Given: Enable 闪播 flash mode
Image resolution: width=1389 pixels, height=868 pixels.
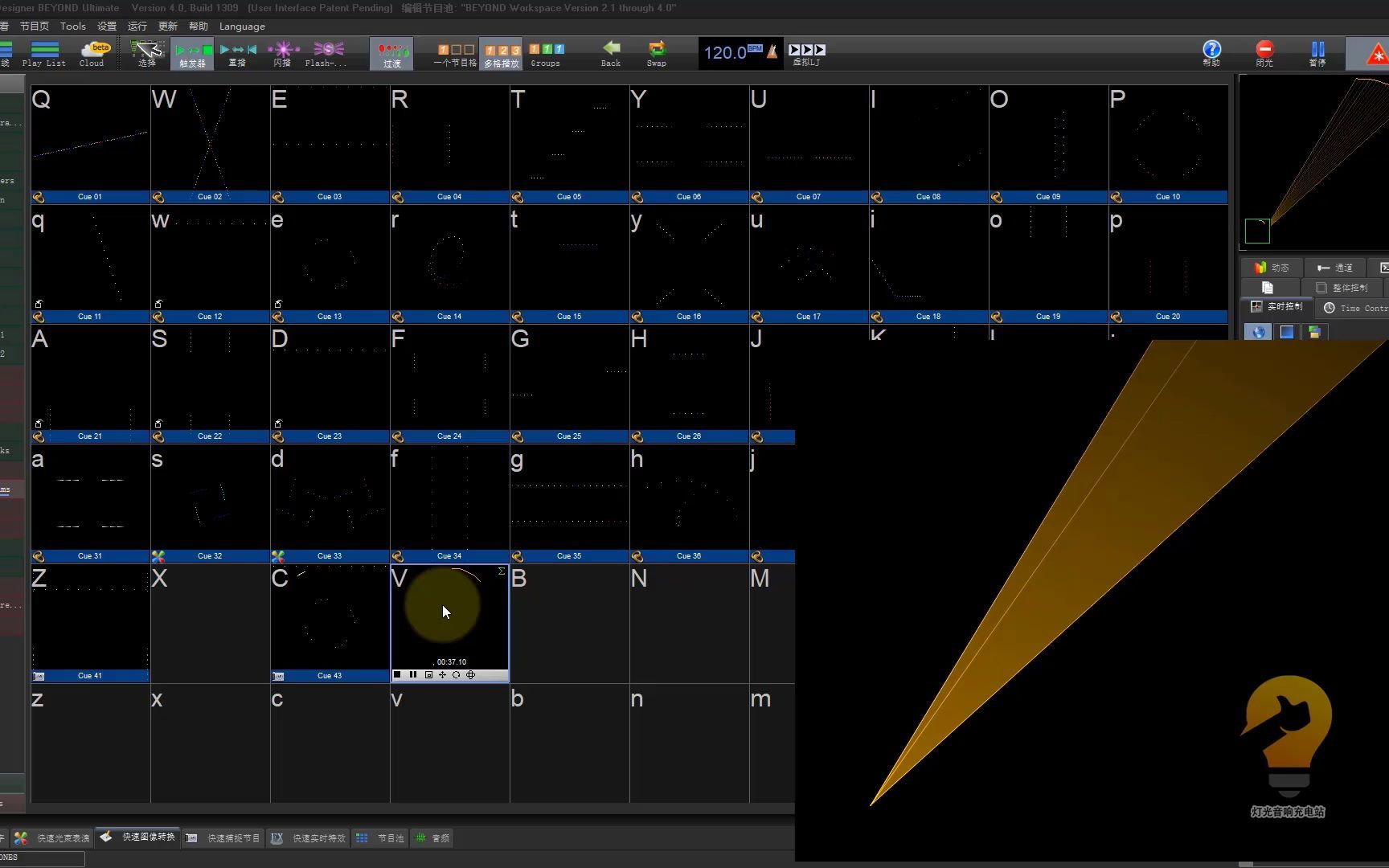Looking at the screenshot, I should 282,54.
